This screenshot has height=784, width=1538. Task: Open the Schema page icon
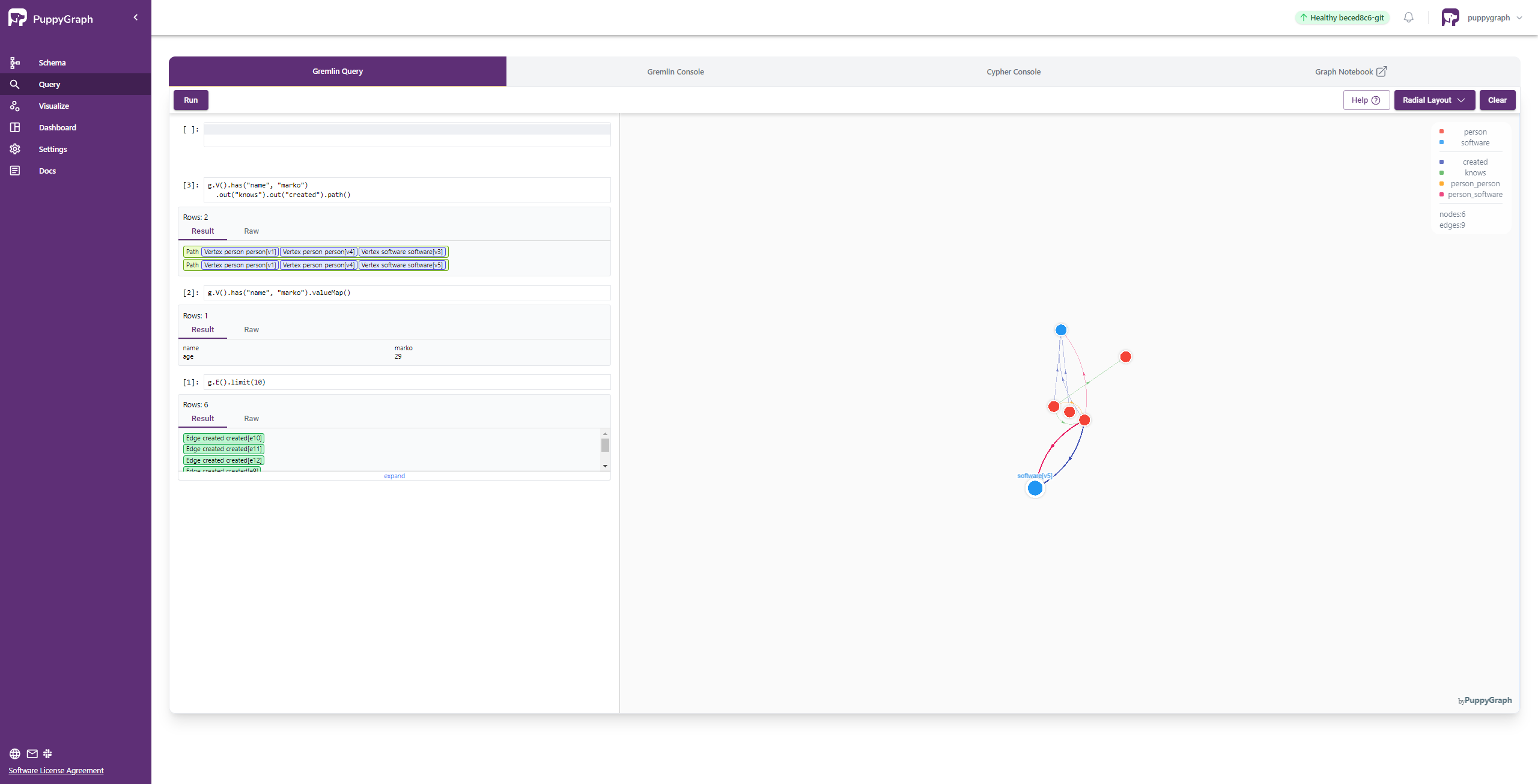[x=15, y=62]
